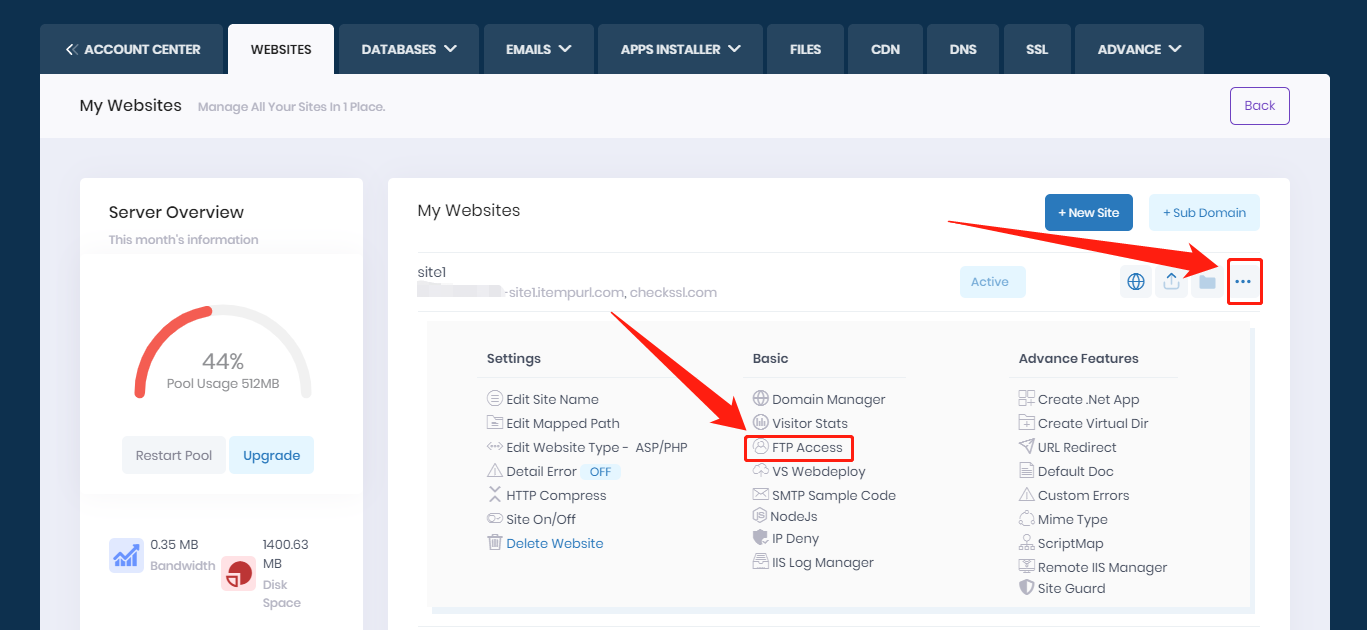Go to the SSL tab
Image resolution: width=1367 pixels, height=630 pixels.
pos(1037,49)
